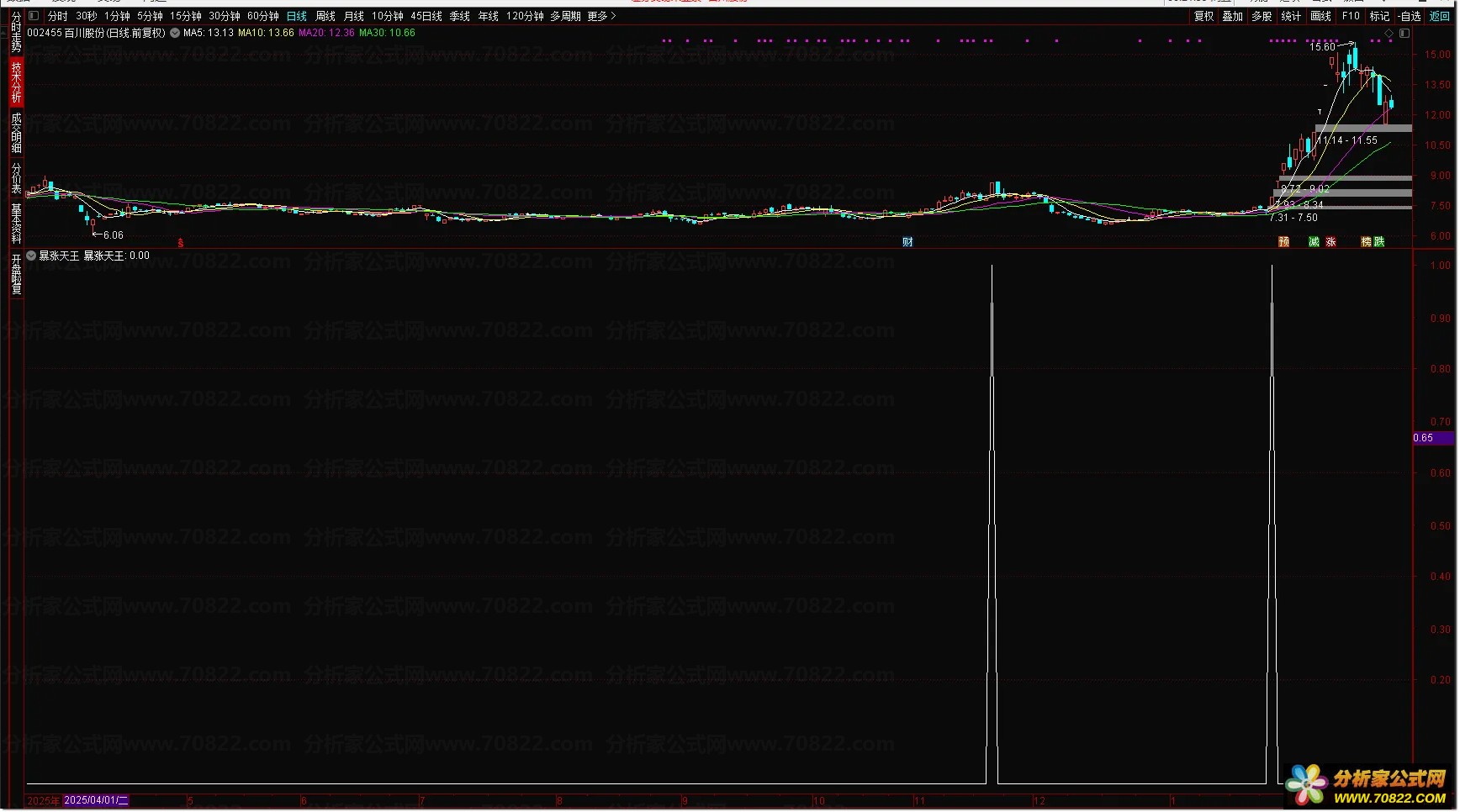Click the 涨 event marker icon
Screen dimensions: 1460x812
pos(1330,242)
